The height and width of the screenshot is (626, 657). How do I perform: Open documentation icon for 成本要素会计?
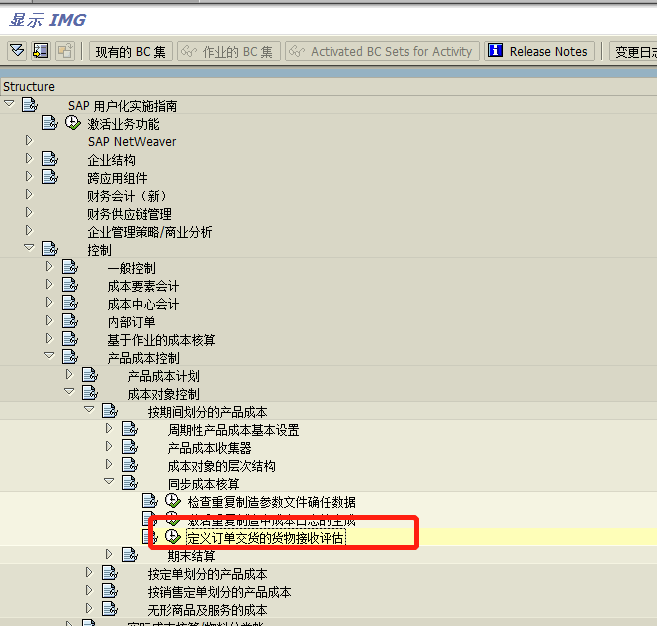70,285
